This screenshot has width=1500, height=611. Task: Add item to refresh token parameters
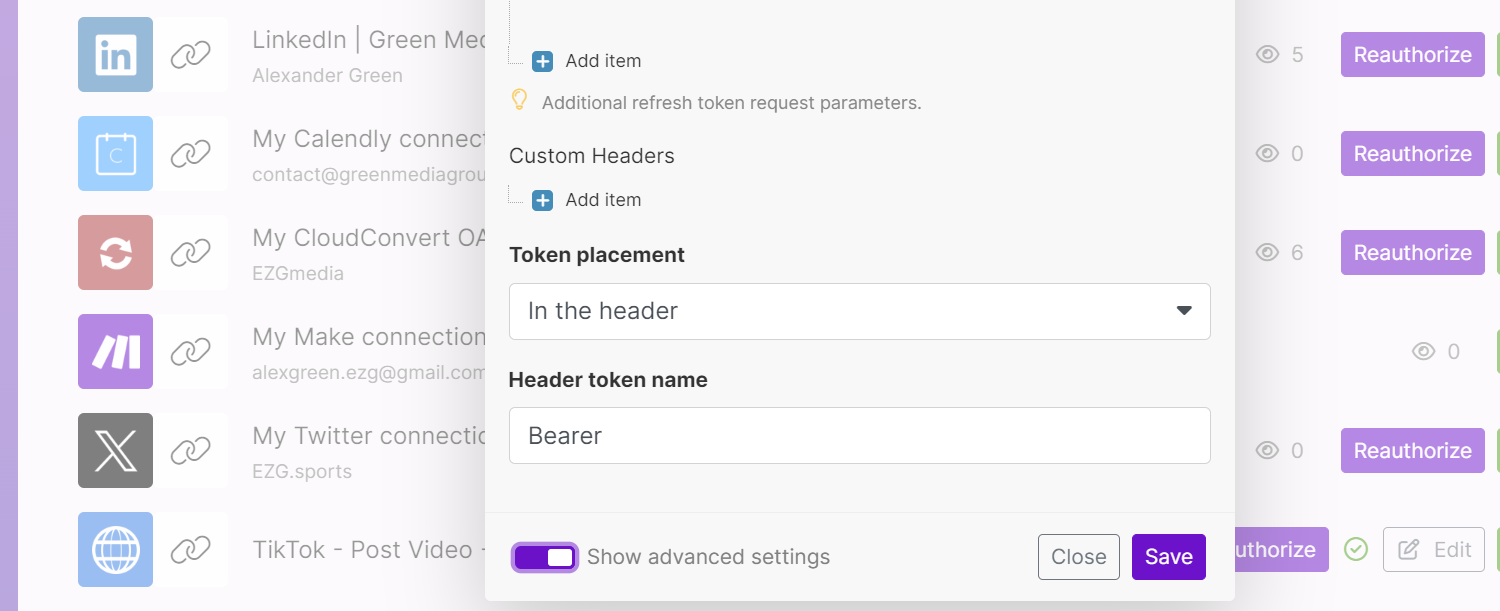click(588, 61)
